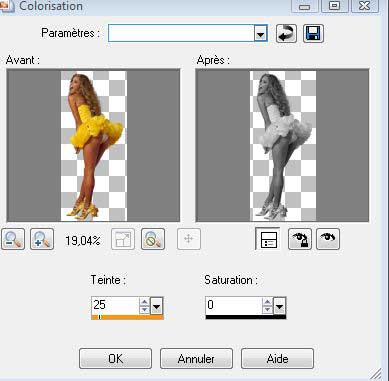
Task: Increase Teinte value with up spinner
Action: tap(144, 302)
